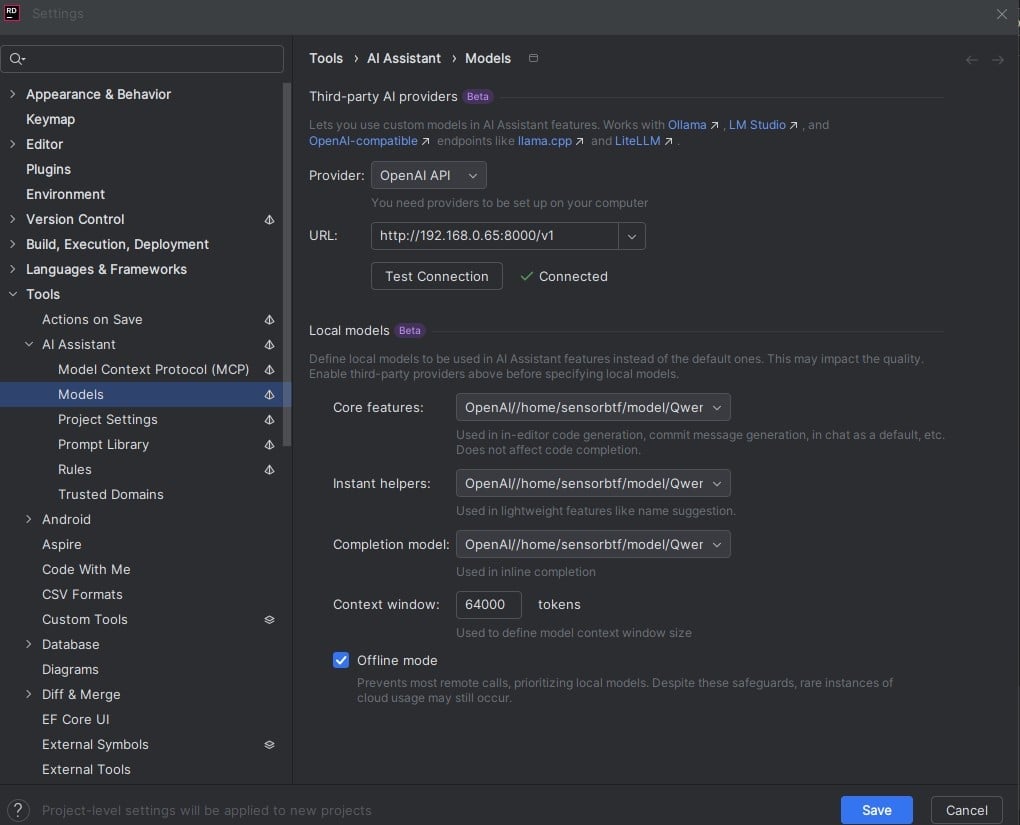Click the Context window tokens field

488,604
